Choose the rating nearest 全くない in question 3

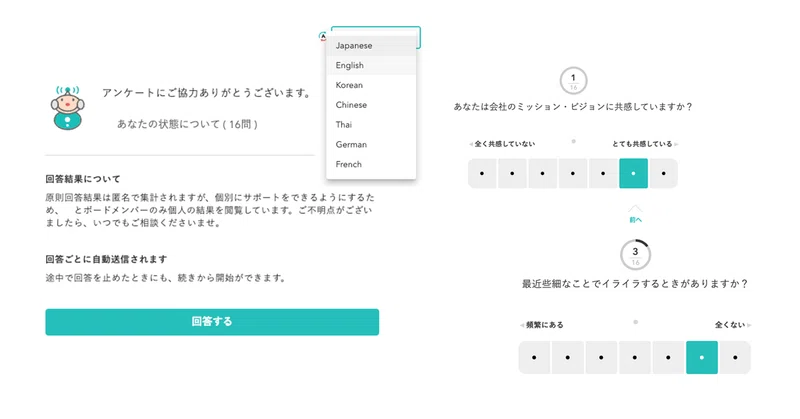735,358
